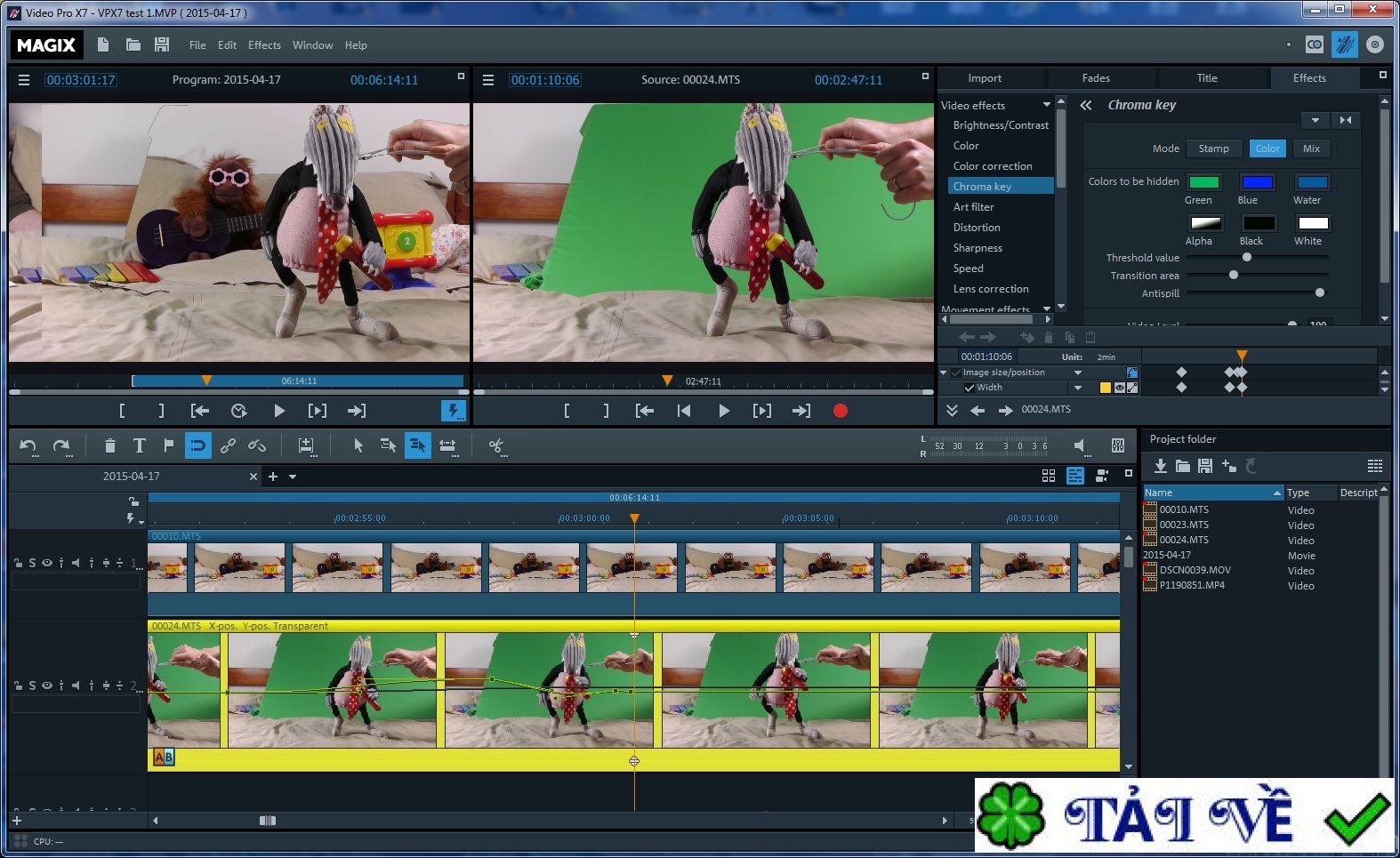Delete selection with the trash can icon
Image resolution: width=1400 pixels, height=858 pixels.
109,445
